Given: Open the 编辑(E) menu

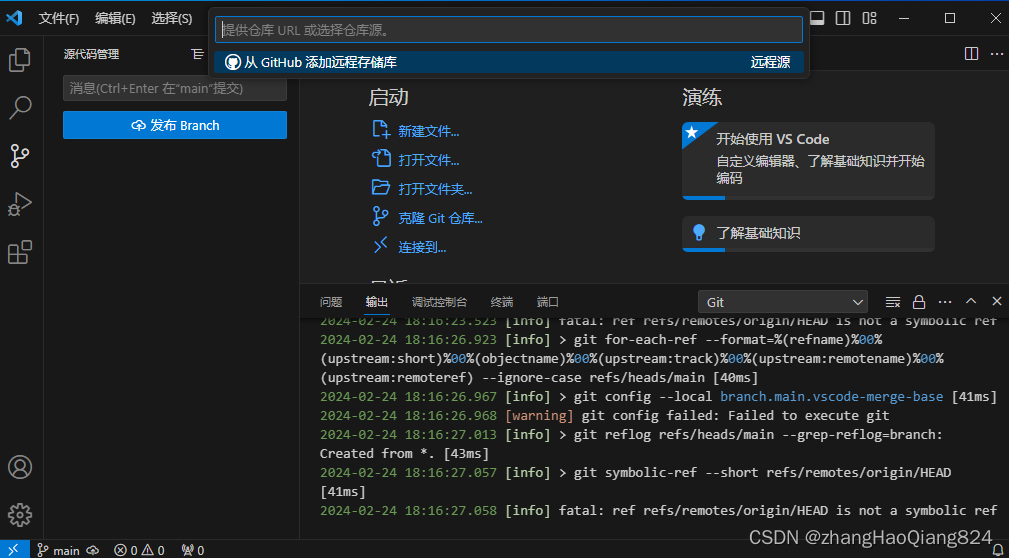Looking at the screenshot, I should pyautogui.click(x=115, y=19).
